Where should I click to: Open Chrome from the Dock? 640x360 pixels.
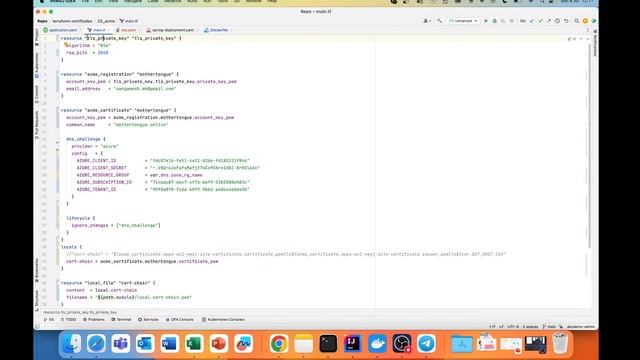[279, 344]
